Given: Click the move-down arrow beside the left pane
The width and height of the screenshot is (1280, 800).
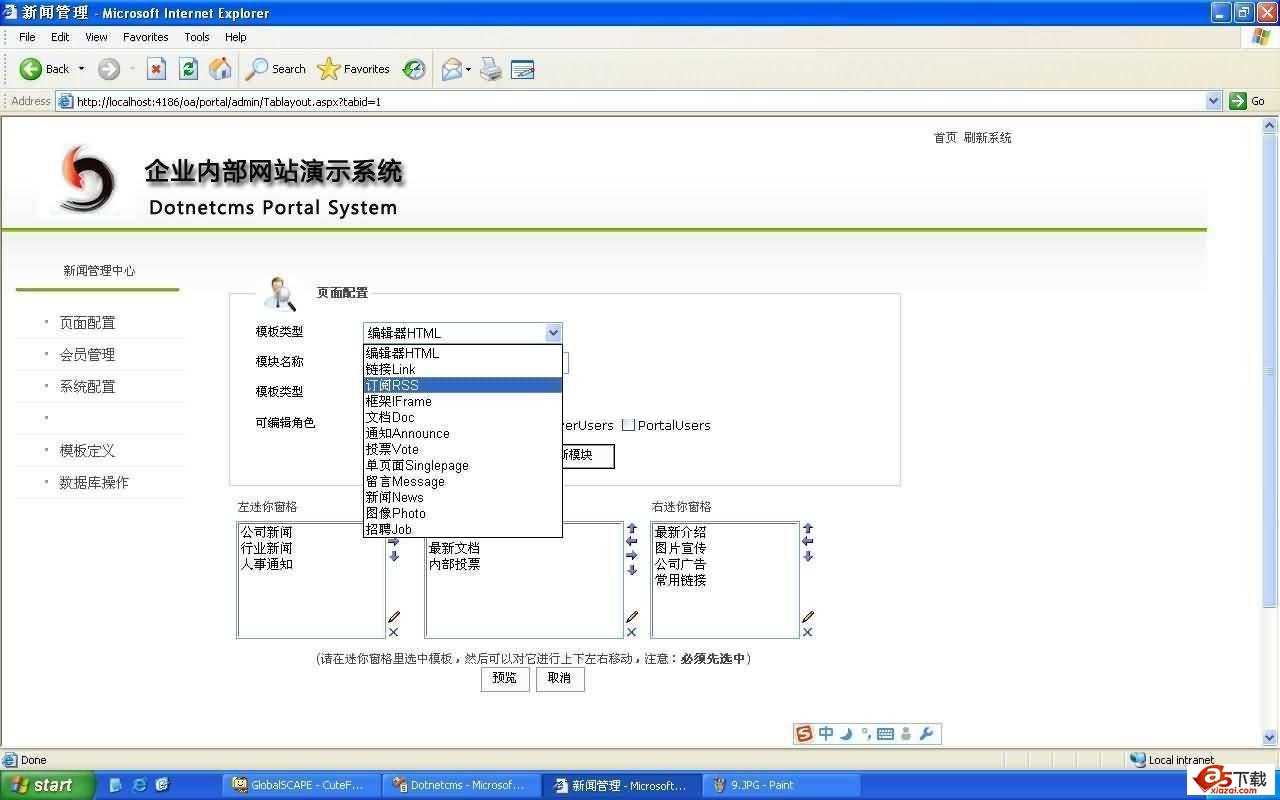Looking at the screenshot, I should tap(394, 557).
